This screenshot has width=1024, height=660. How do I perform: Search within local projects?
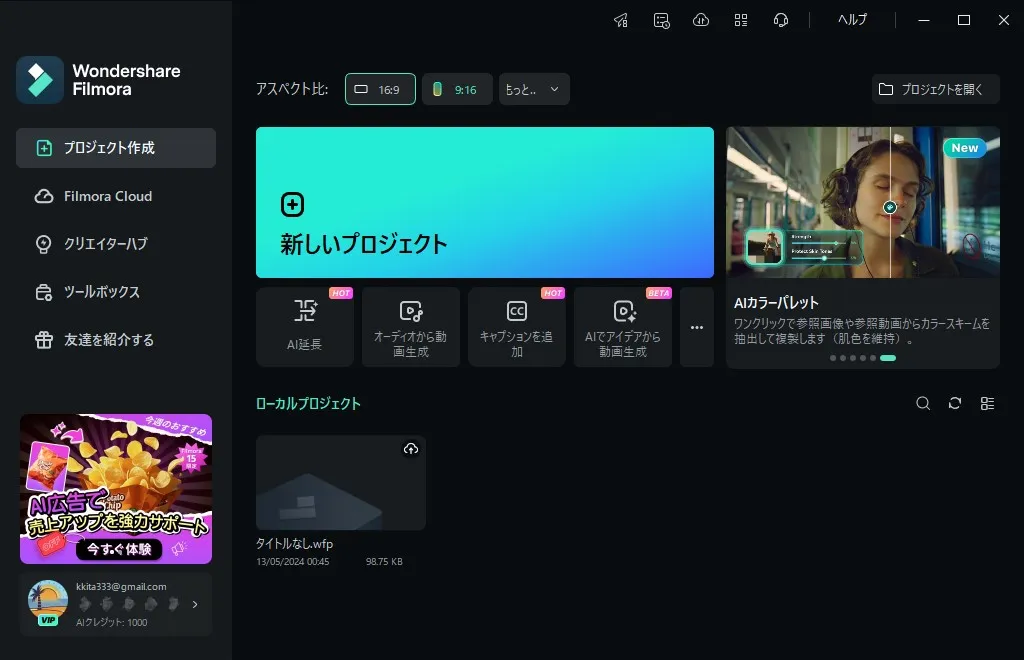pos(923,403)
